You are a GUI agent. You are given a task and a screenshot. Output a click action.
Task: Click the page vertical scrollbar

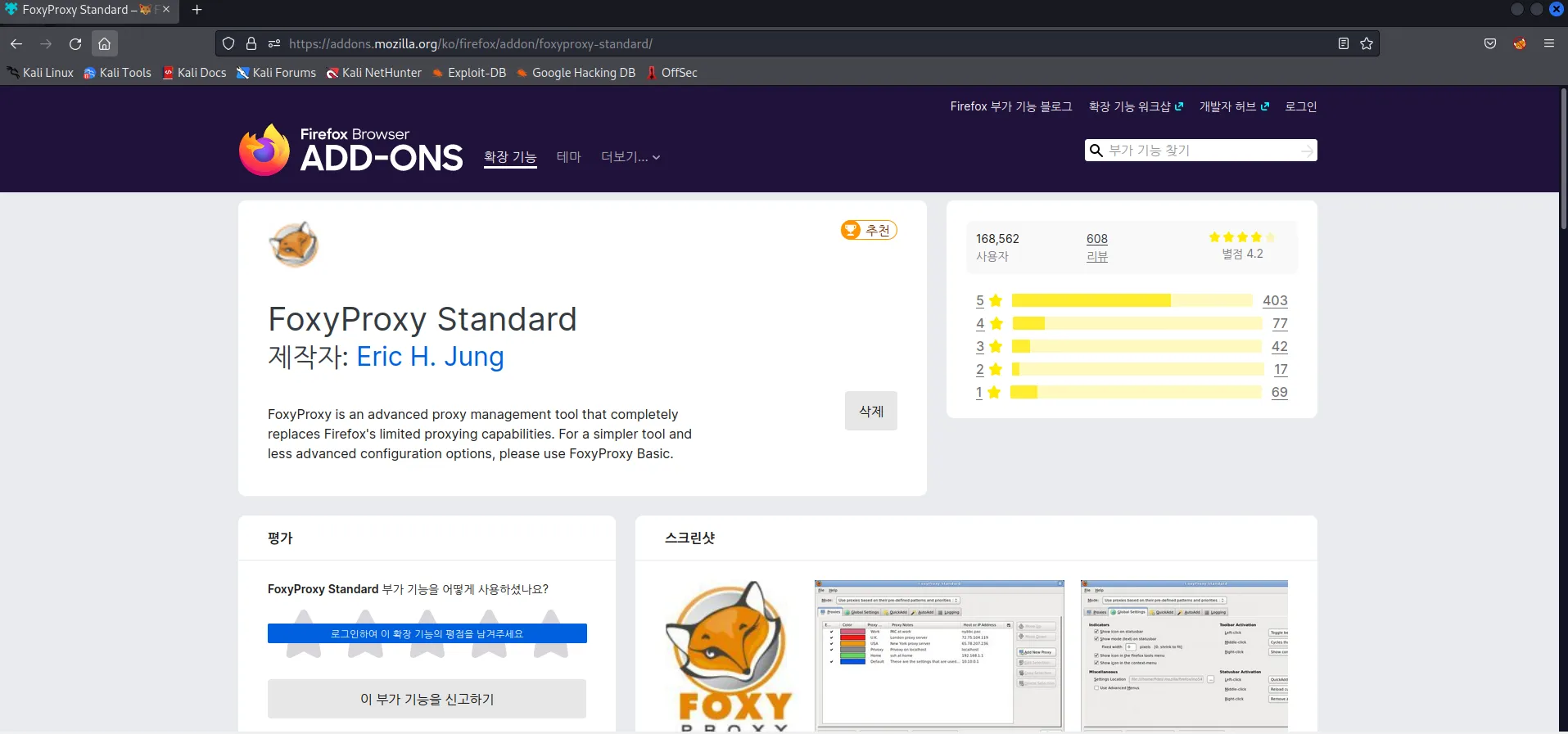tap(1563, 160)
